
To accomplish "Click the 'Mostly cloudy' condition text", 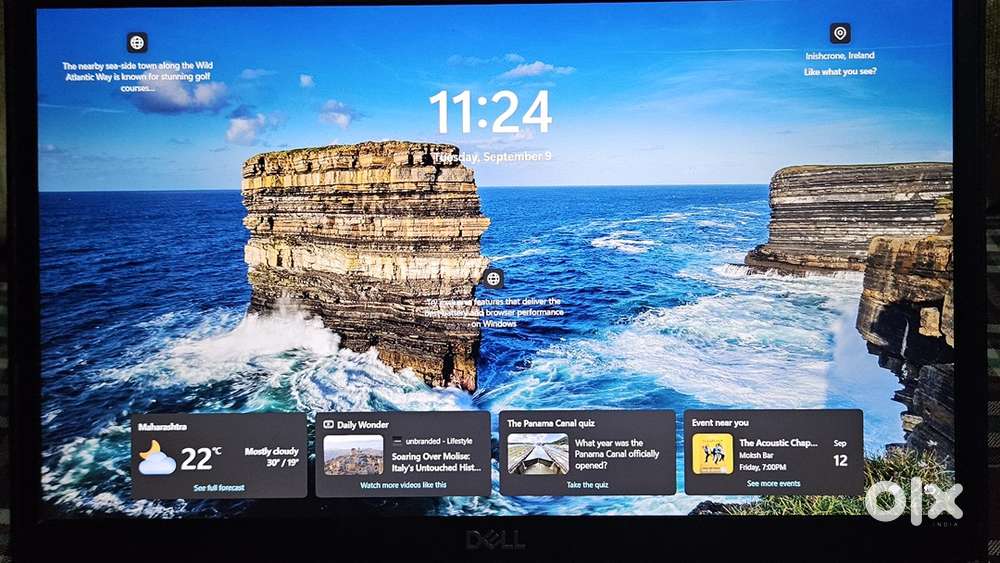I will pyautogui.click(x=272, y=451).
